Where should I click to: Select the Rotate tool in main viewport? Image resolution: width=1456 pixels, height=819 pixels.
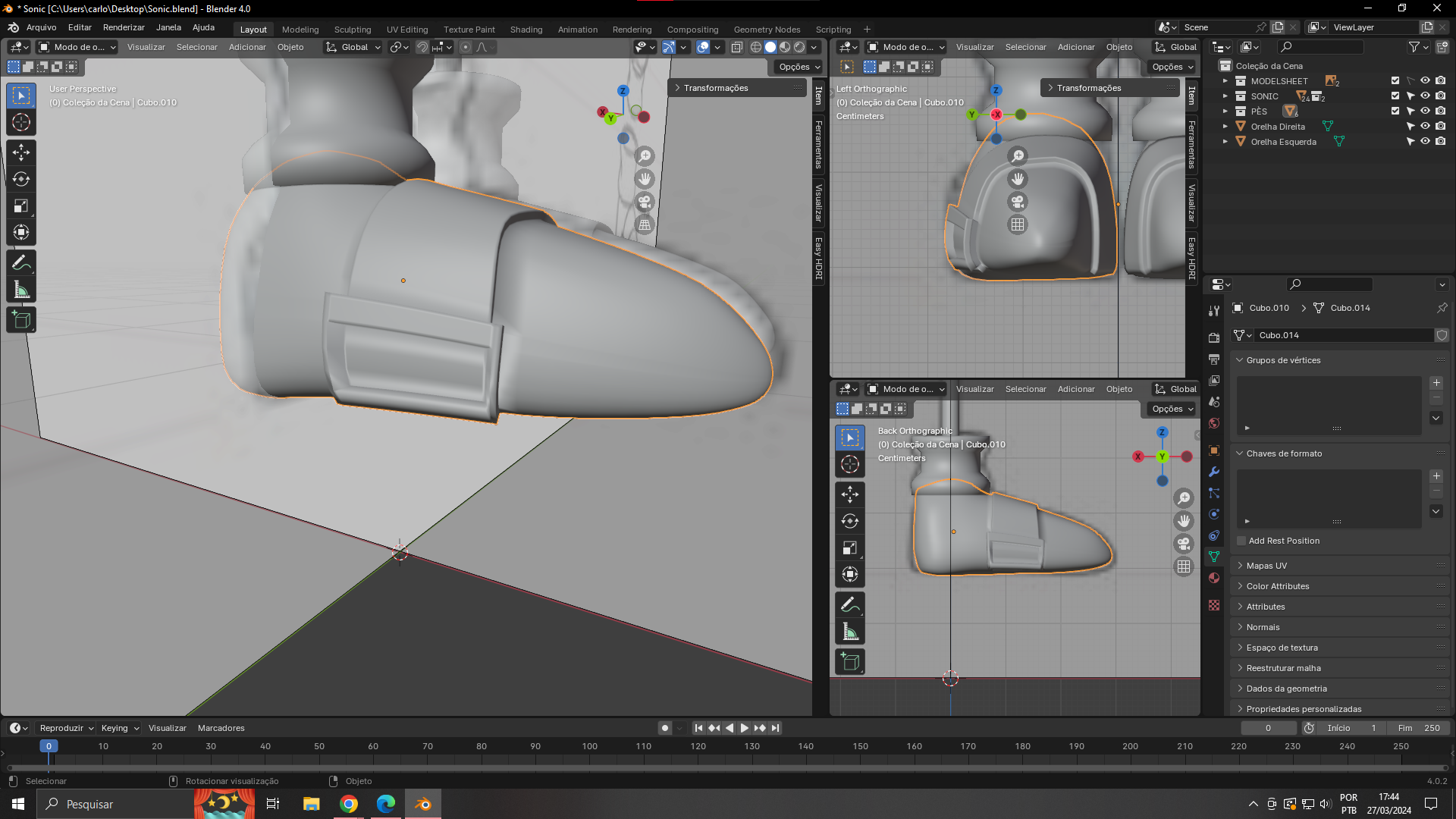pos(21,179)
